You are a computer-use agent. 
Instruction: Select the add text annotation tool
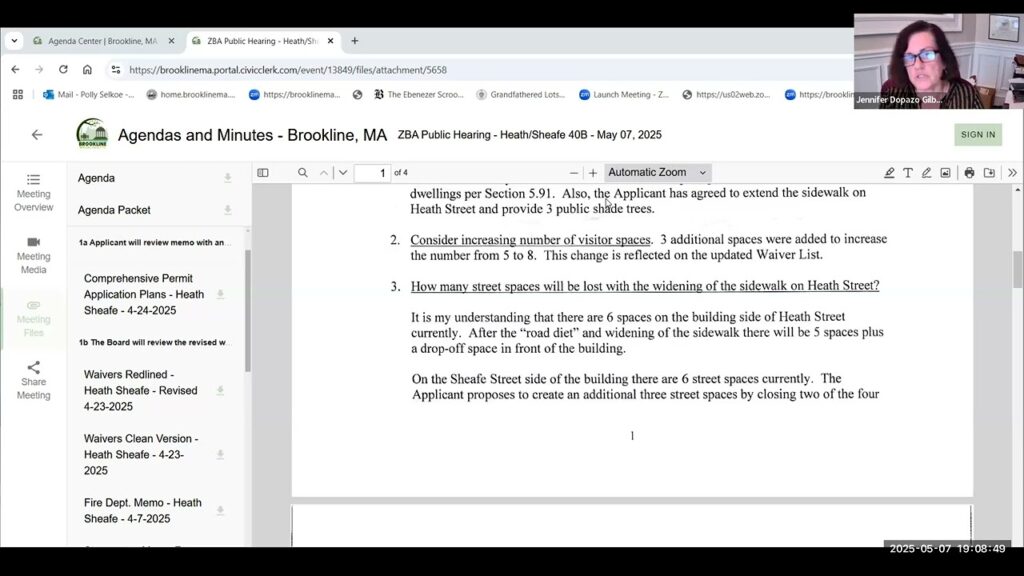tap(908, 173)
